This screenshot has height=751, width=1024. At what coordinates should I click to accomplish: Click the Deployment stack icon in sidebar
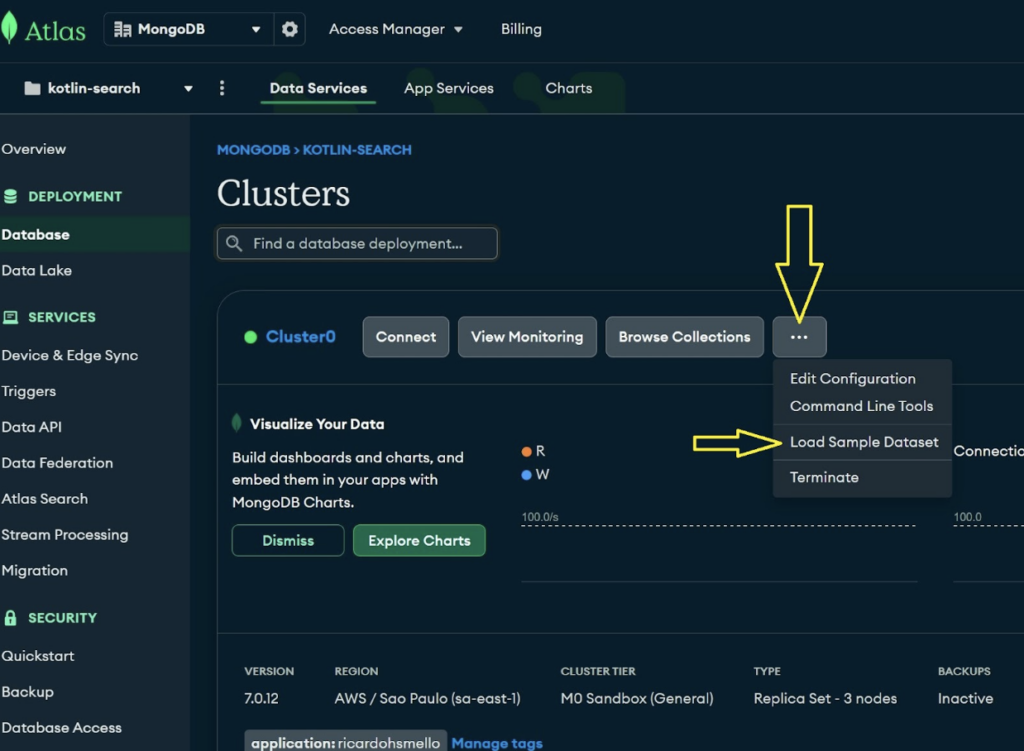coord(11,197)
